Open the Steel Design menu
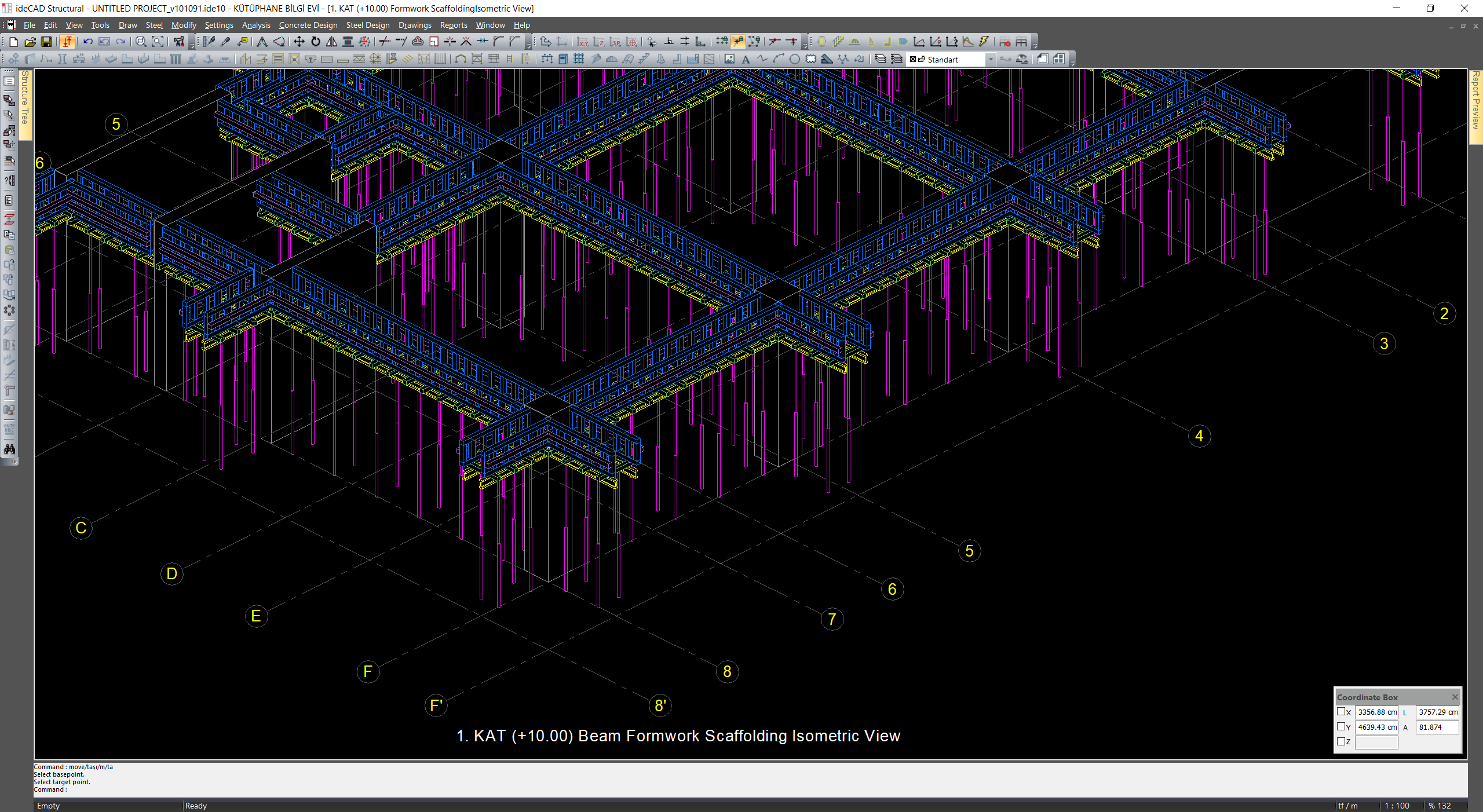 point(368,25)
